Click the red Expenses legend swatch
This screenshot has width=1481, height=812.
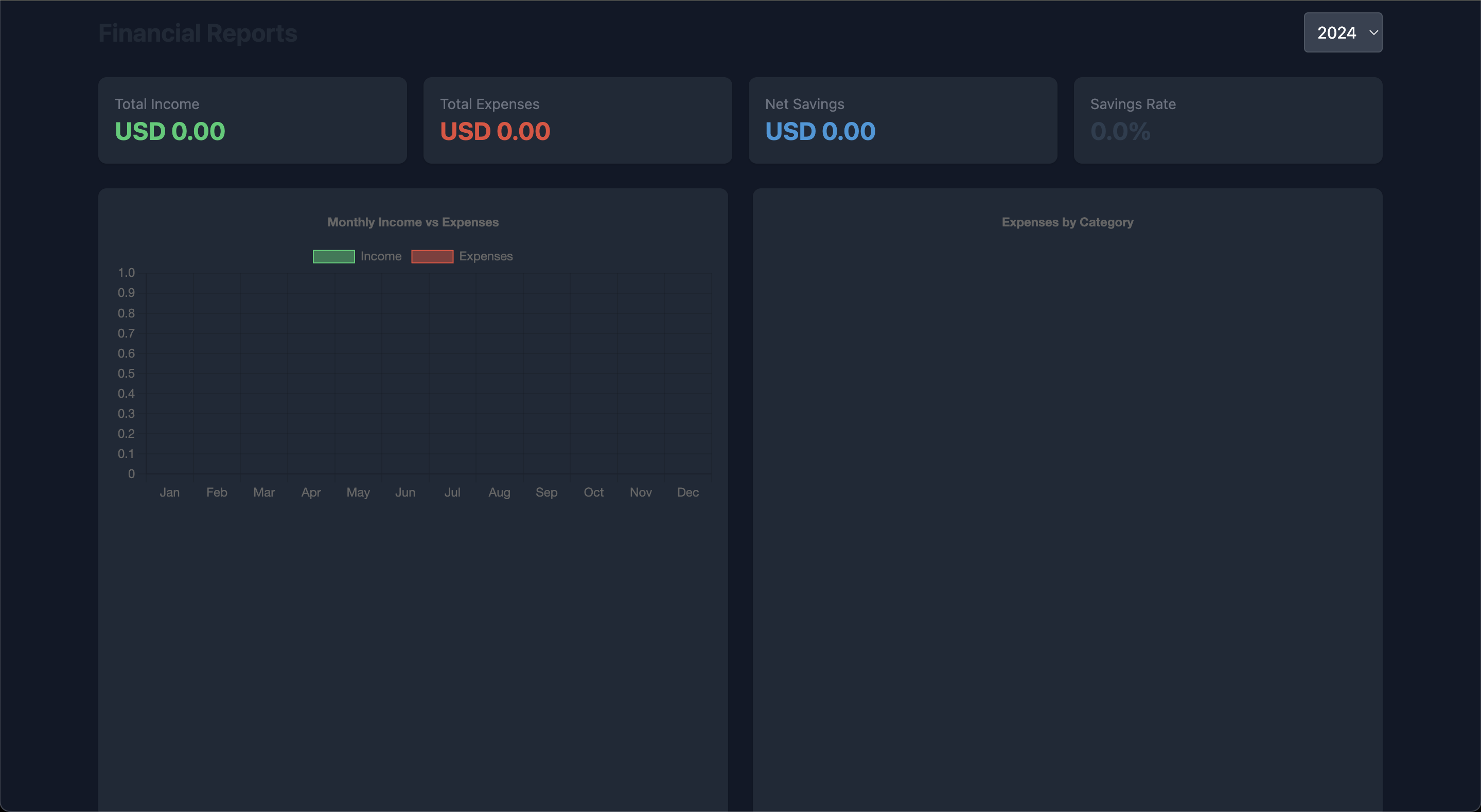(x=432, y=256)
